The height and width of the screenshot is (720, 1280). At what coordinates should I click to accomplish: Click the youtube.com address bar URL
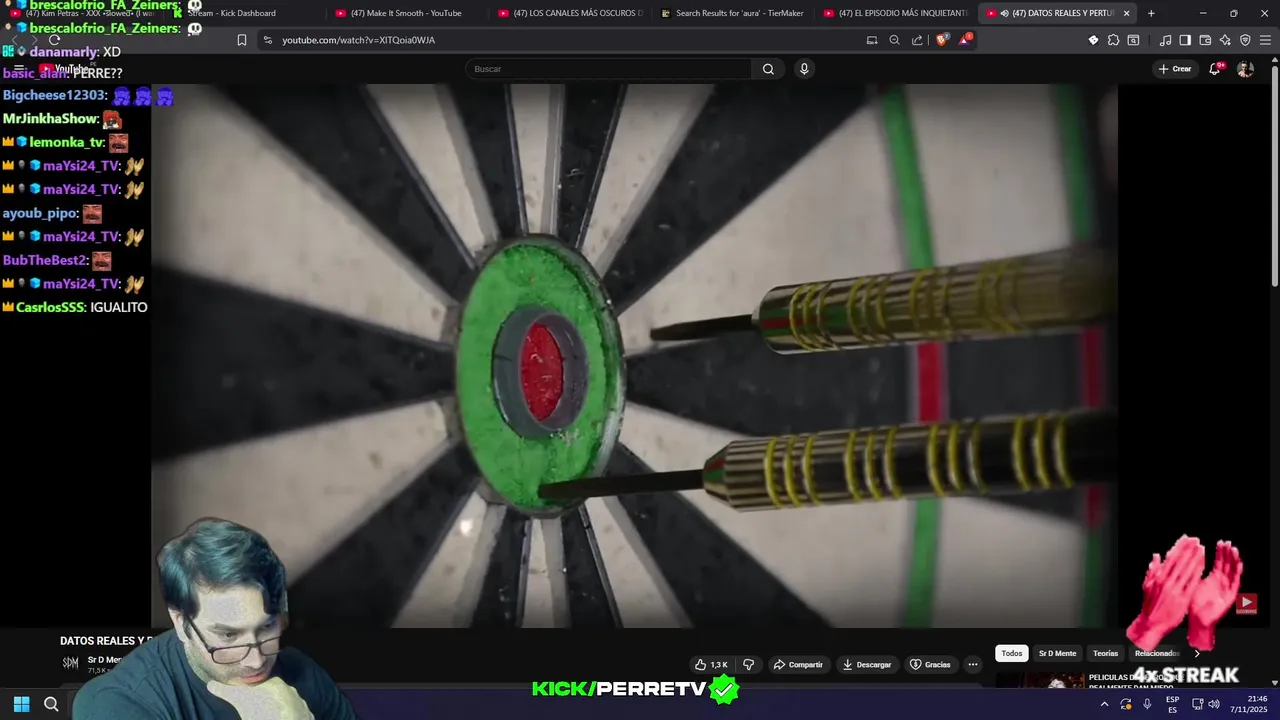[358, 40]
